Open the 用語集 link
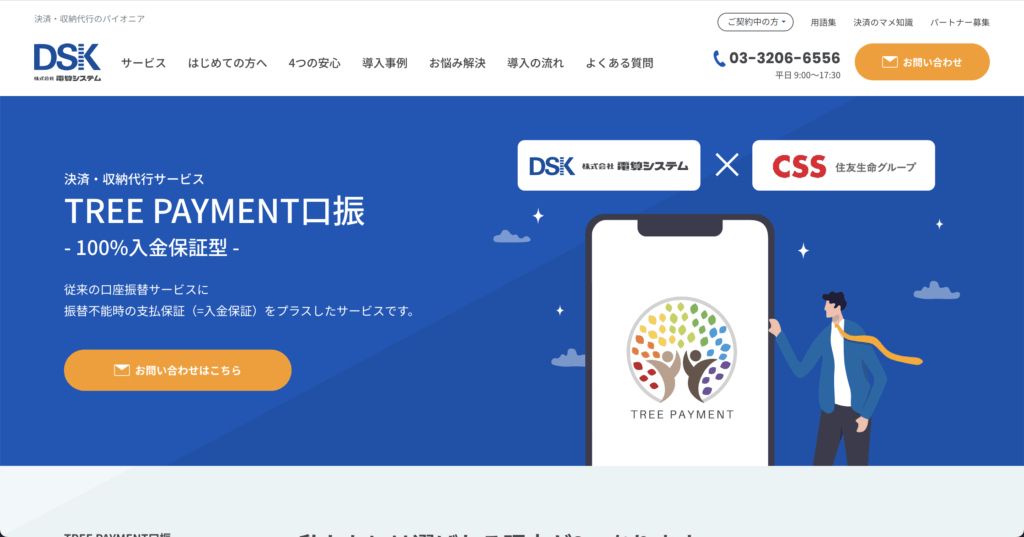Viewport: 1024px width, 537px height. point(823,22)
